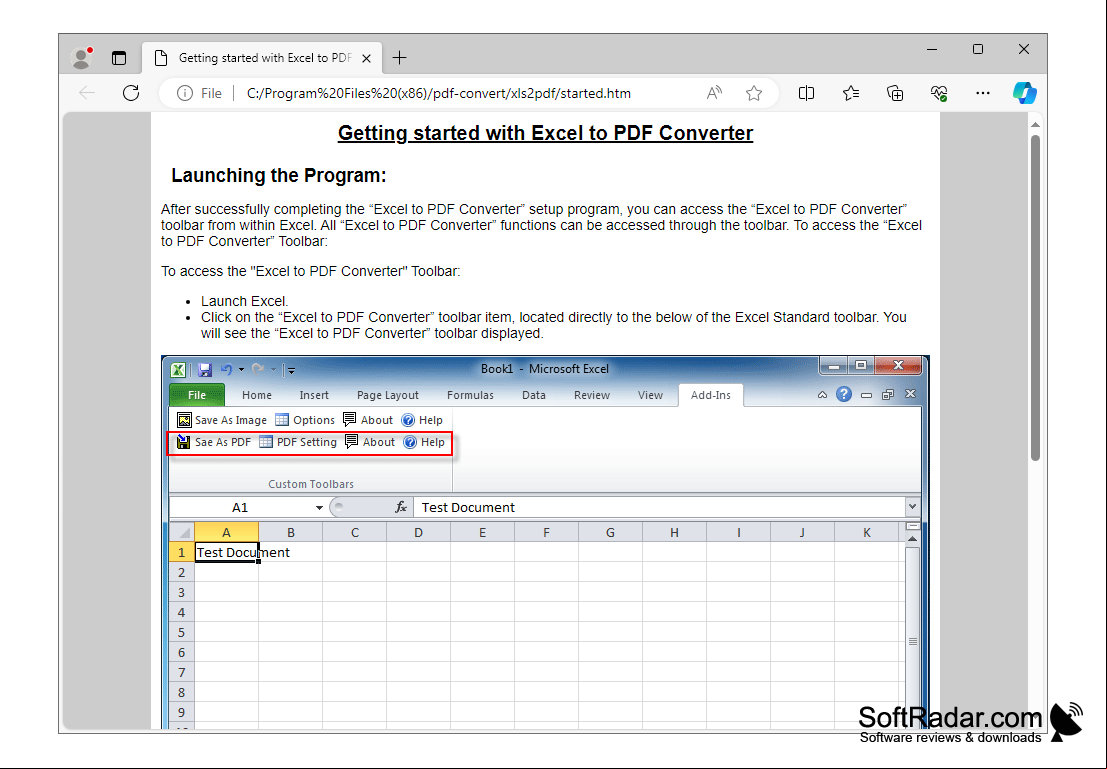
Task: Click About in the Save As Image row
Action: click(367, 420)
